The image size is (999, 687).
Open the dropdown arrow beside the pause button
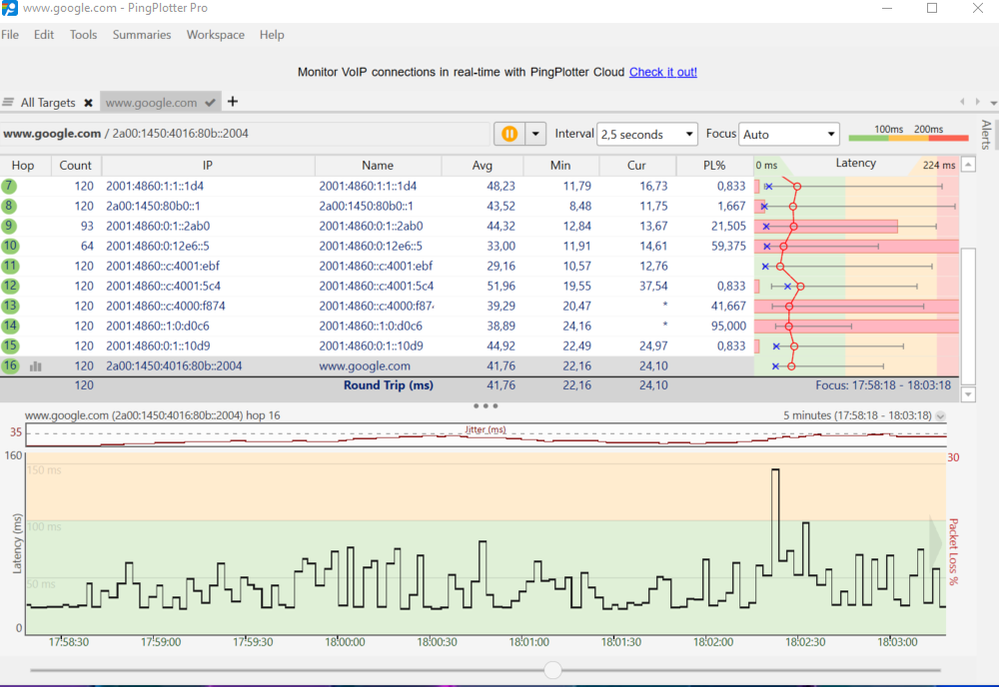coord(536,134)
